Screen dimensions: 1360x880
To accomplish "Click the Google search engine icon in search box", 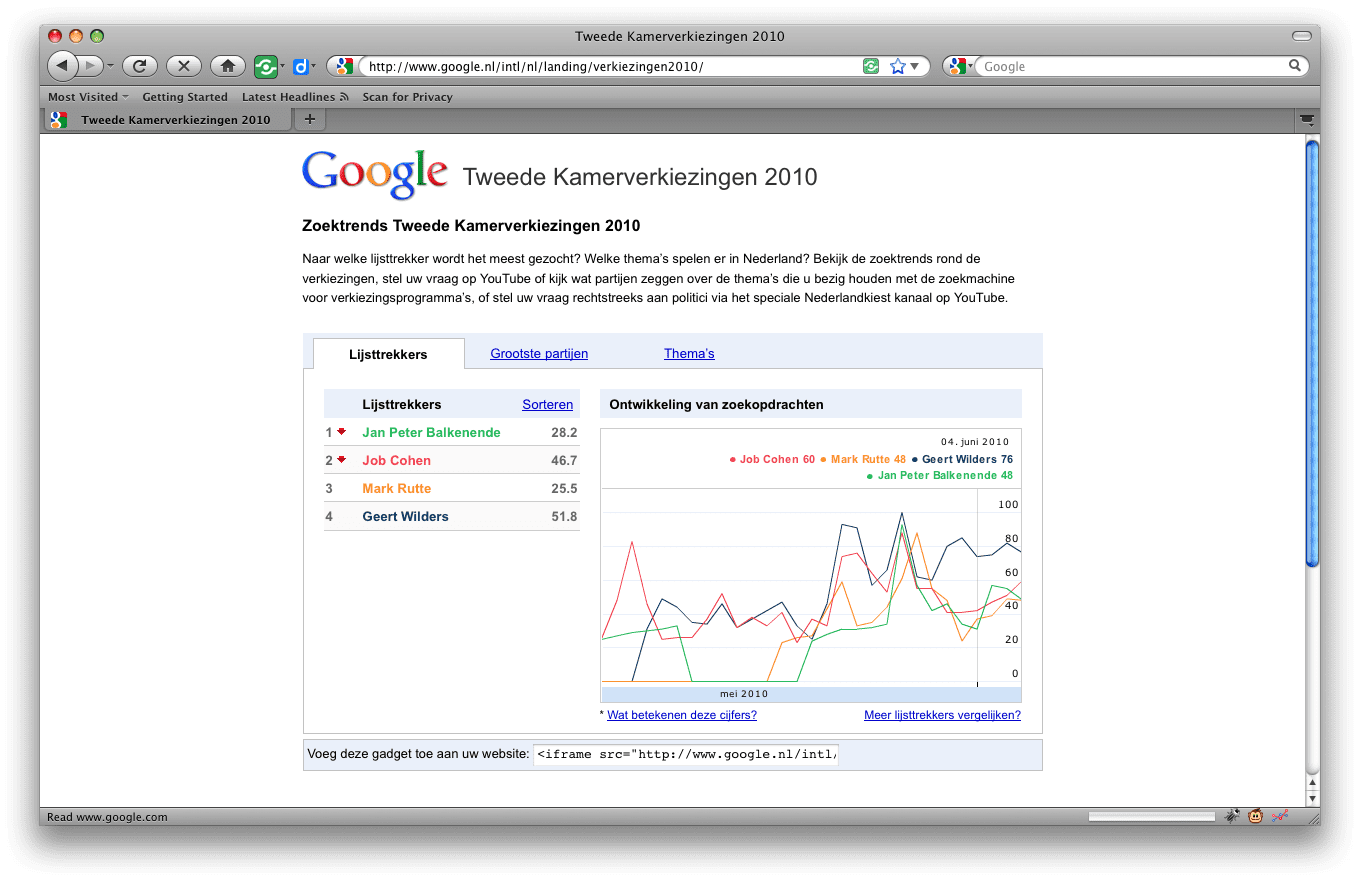I will coord(956,66).
